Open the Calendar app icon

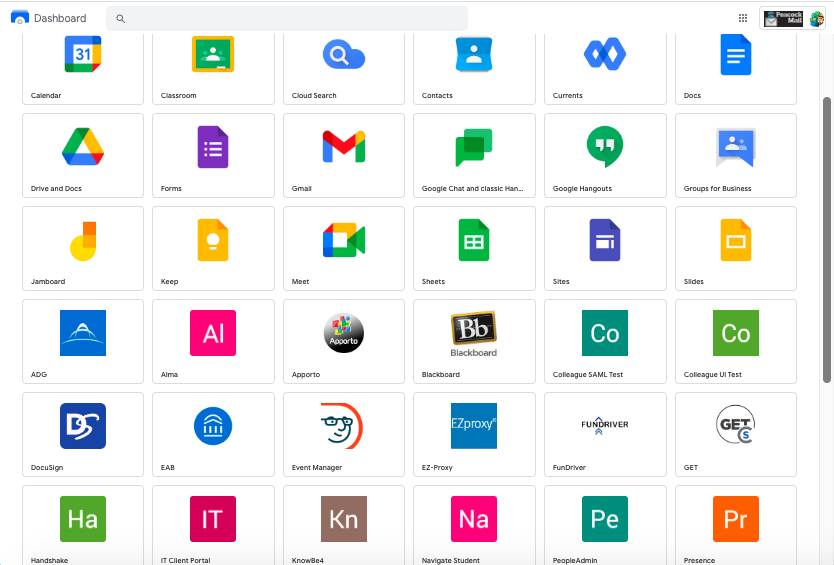coord(82,53)
